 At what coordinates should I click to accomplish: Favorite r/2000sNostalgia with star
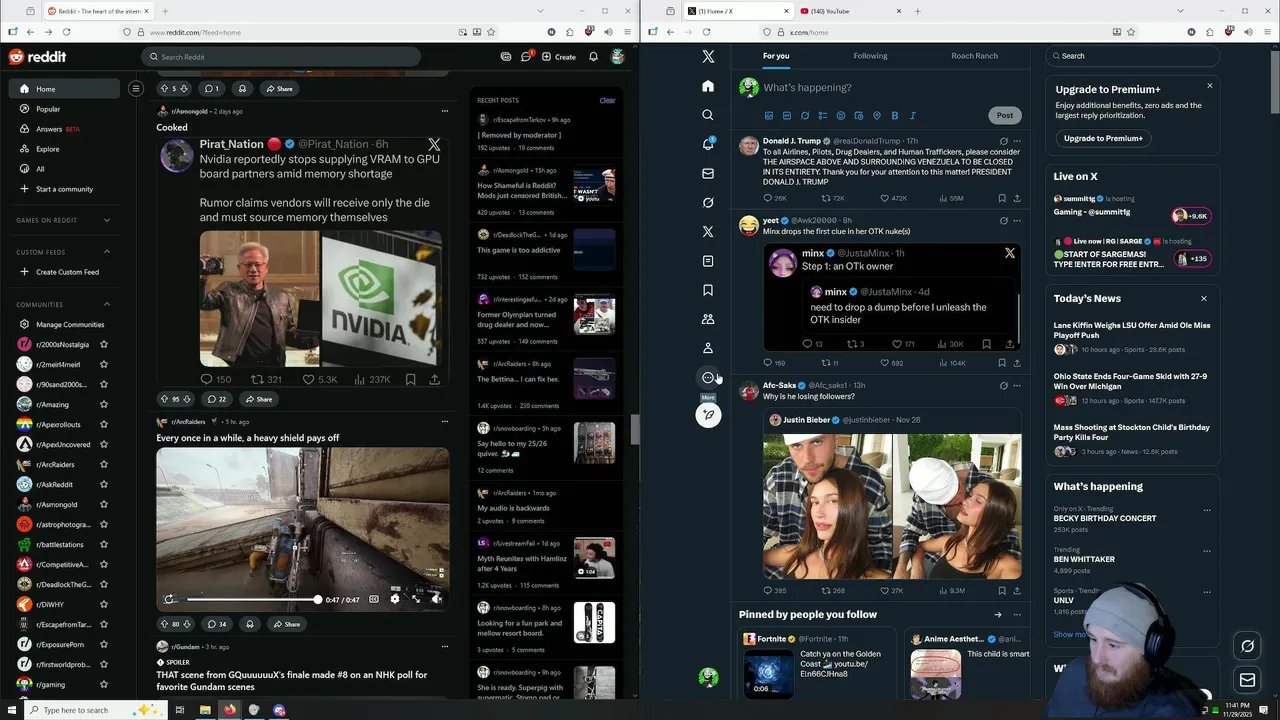pos(104,345)
